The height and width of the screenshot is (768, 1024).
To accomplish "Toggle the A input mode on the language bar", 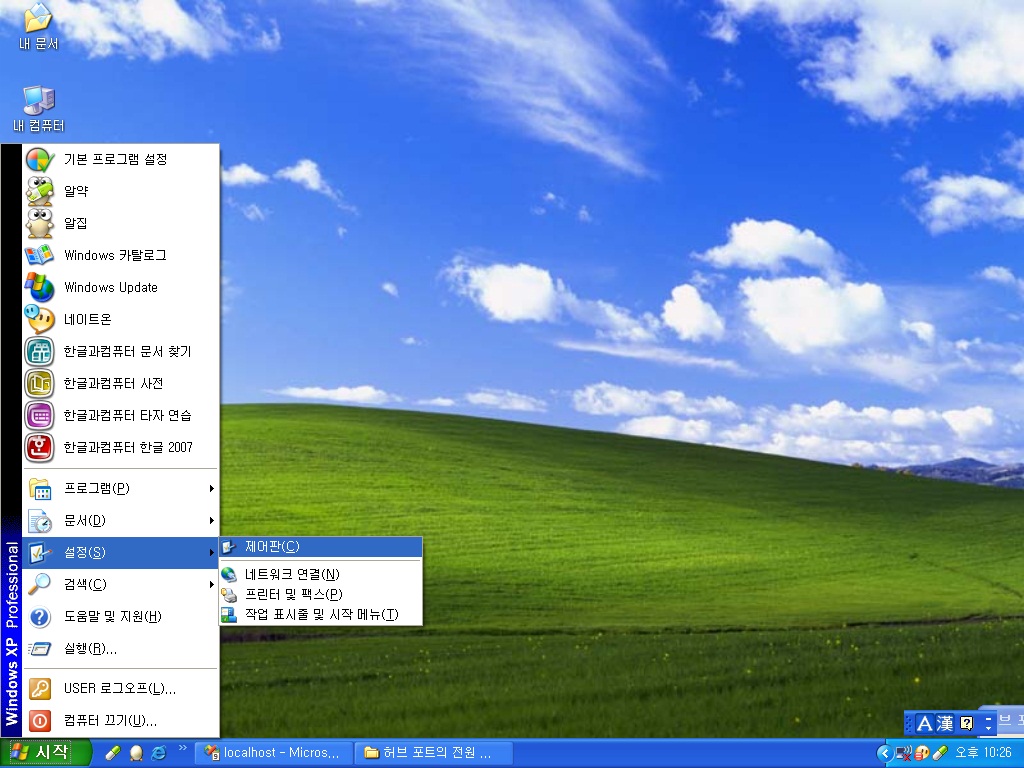I will (924, 724).
